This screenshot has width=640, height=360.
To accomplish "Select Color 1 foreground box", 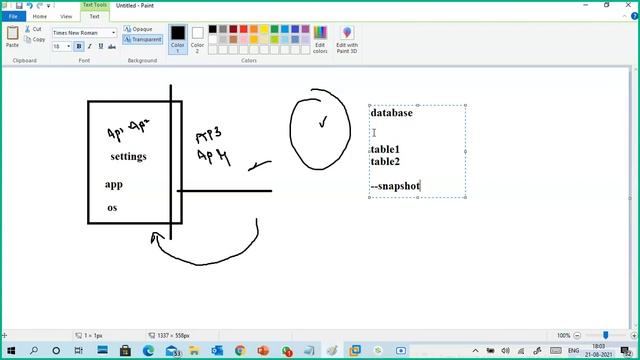I will click(178, 39).
